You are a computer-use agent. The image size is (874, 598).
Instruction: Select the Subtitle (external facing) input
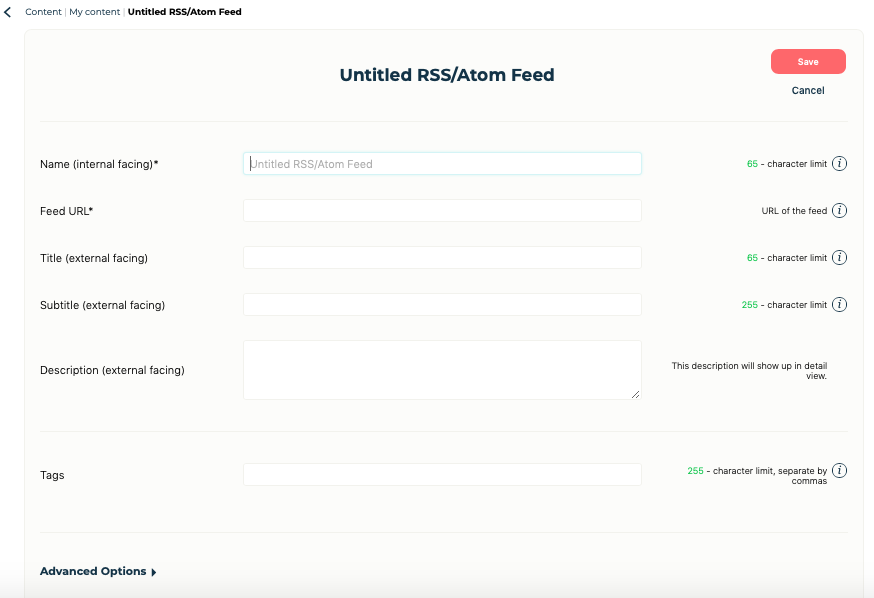[442, 305]
